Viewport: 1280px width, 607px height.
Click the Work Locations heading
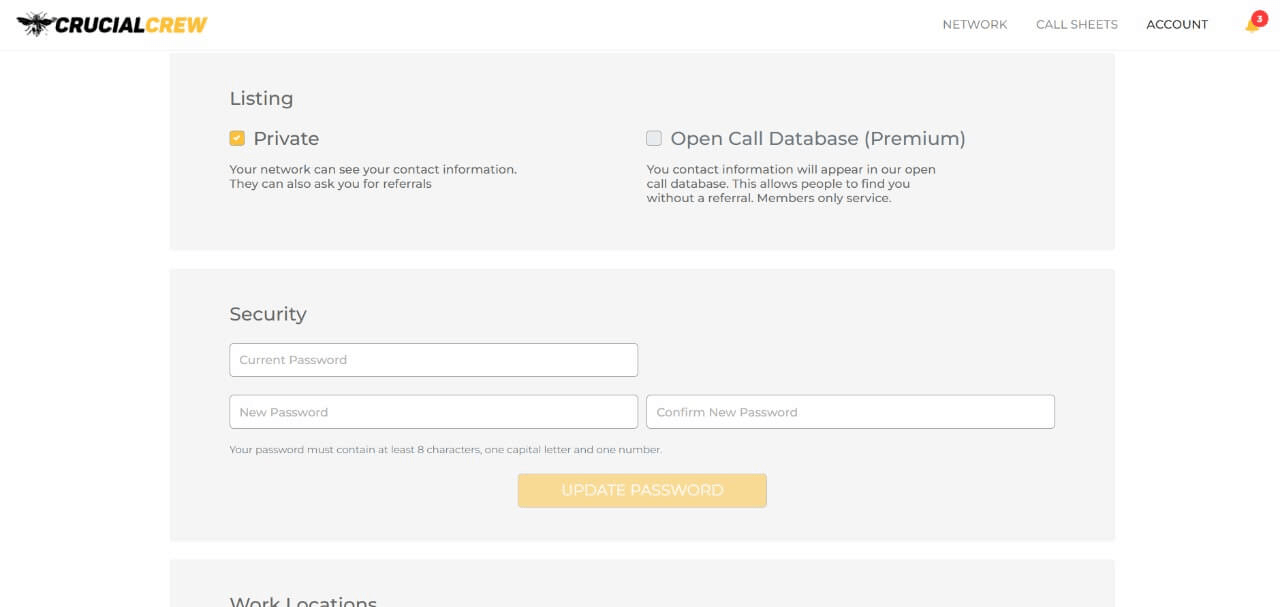click(x=303, y=601)
